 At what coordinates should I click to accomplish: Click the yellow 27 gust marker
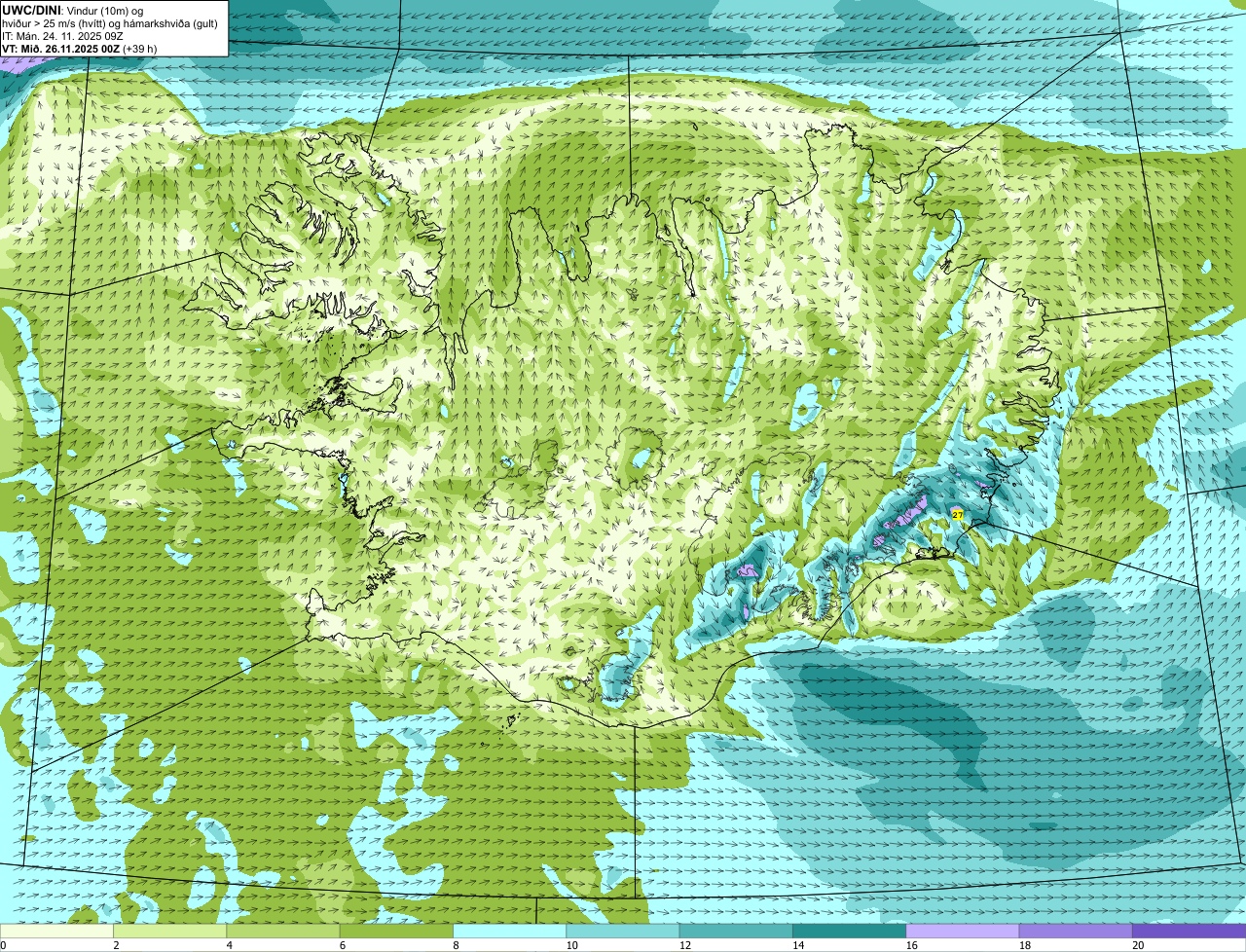tap(958, 514)
